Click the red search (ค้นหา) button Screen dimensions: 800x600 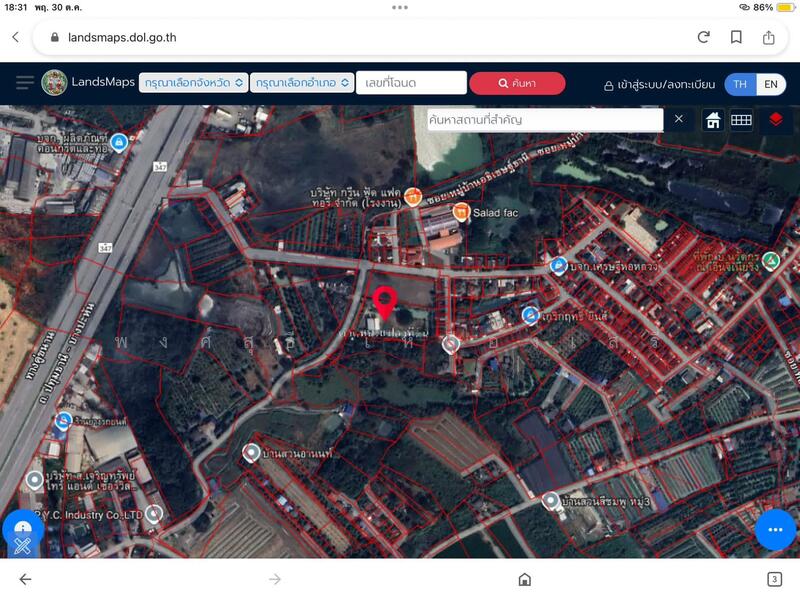[517, 83]
